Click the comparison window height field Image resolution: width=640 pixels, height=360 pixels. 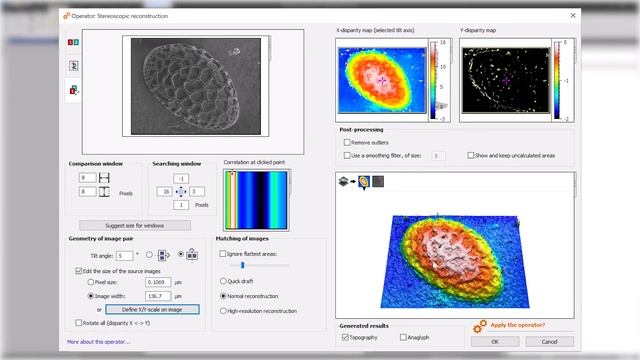(x=87, y=191)
